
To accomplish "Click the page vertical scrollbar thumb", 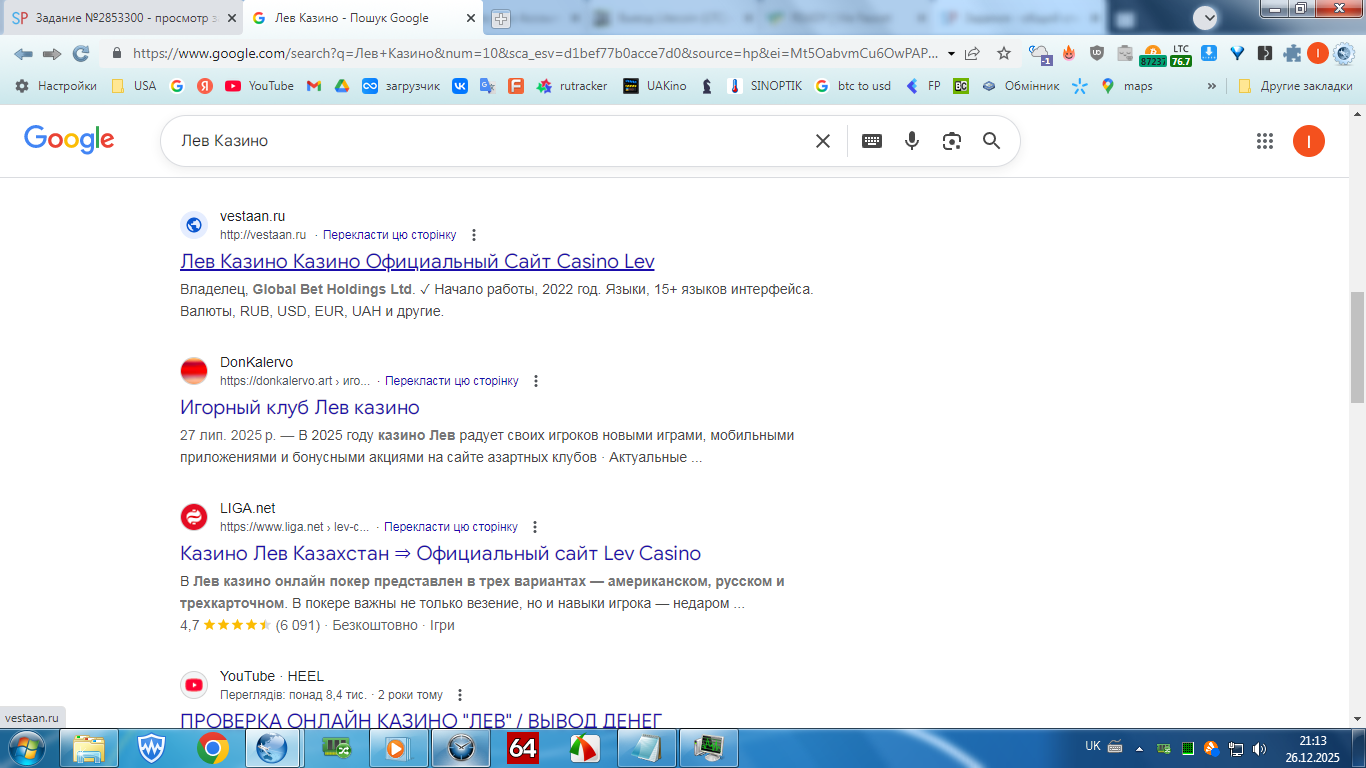I will (1357, 346).
